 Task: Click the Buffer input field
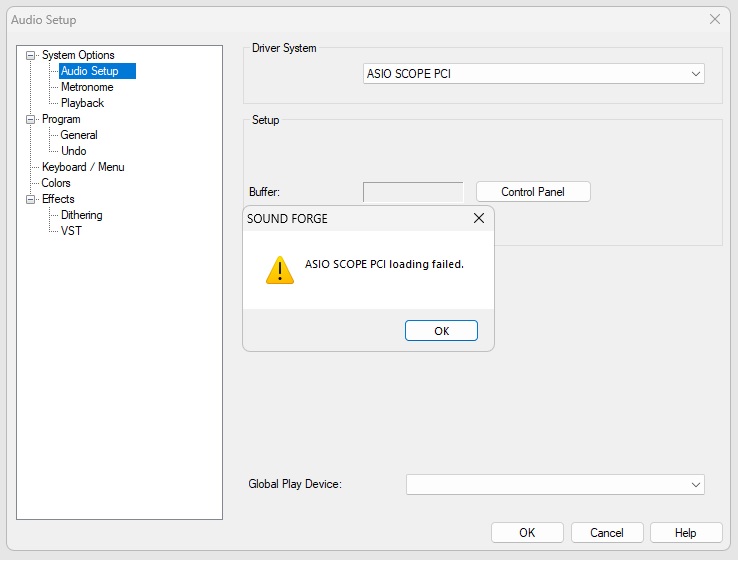pos(413,192)
